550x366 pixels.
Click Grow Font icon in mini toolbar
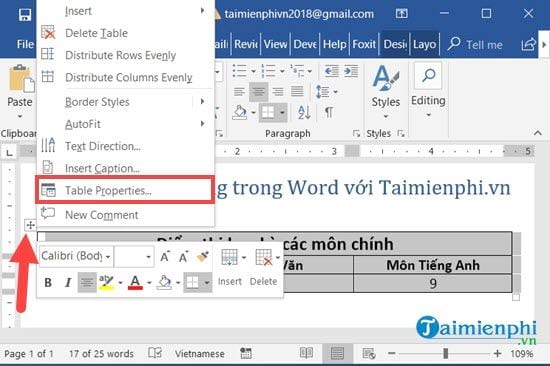tap(165, 257)
